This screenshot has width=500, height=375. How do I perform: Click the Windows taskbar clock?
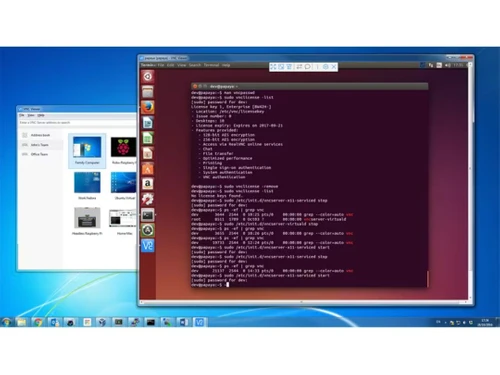click(x=485, y=322)
